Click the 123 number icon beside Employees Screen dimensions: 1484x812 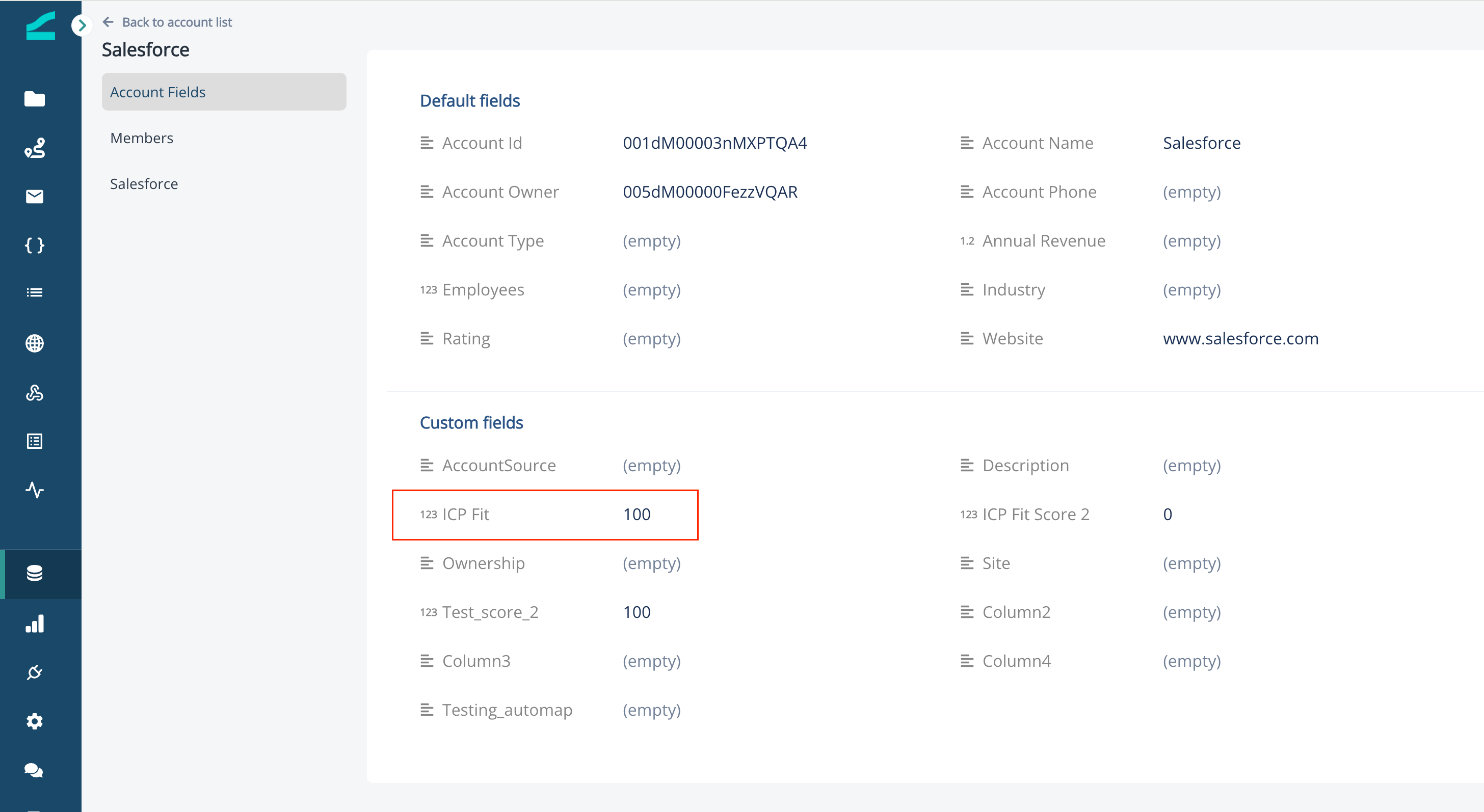pyautogui.click(x=428, y=290)
